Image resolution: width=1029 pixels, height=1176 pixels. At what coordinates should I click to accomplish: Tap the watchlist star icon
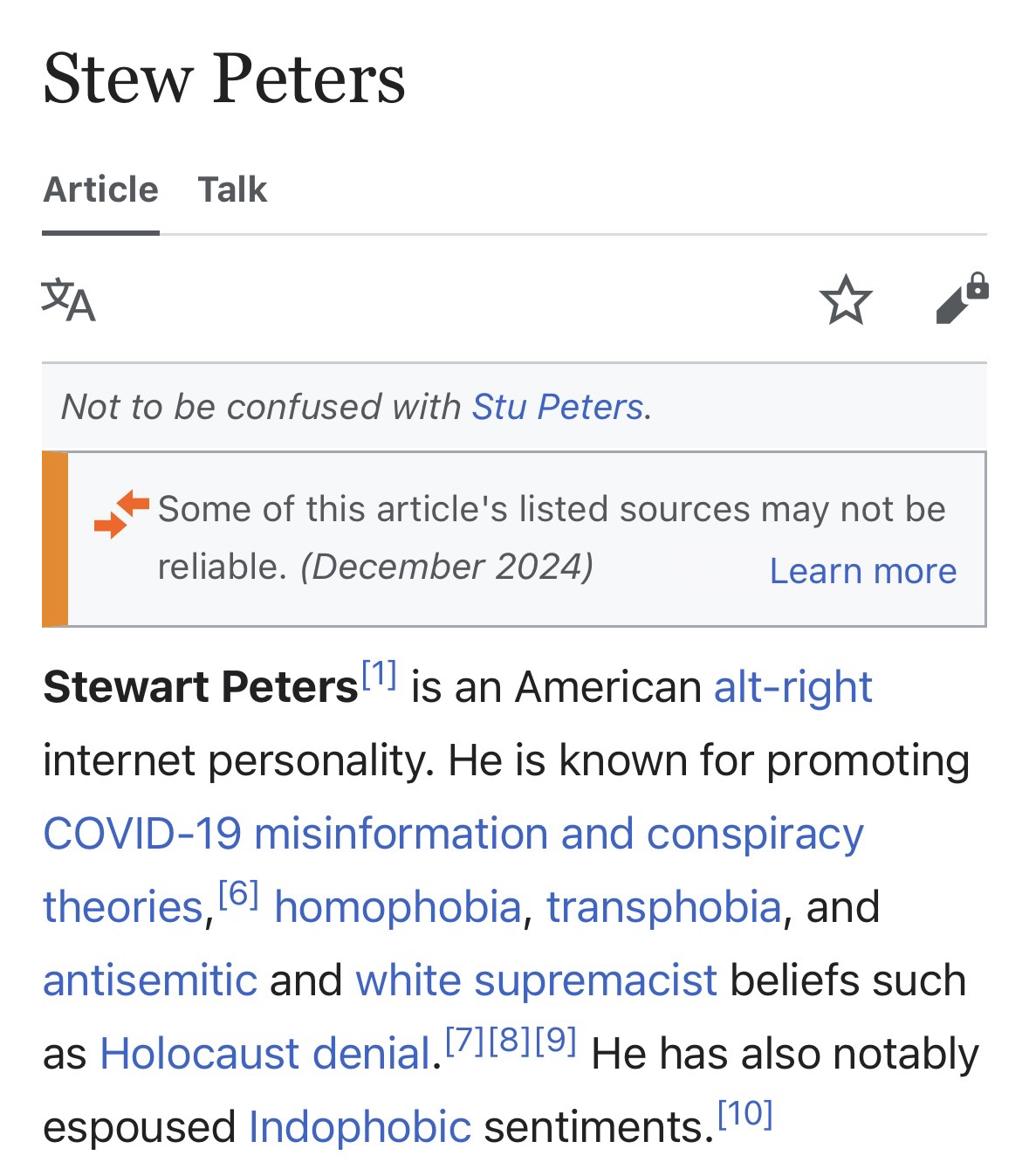[846, 300]
